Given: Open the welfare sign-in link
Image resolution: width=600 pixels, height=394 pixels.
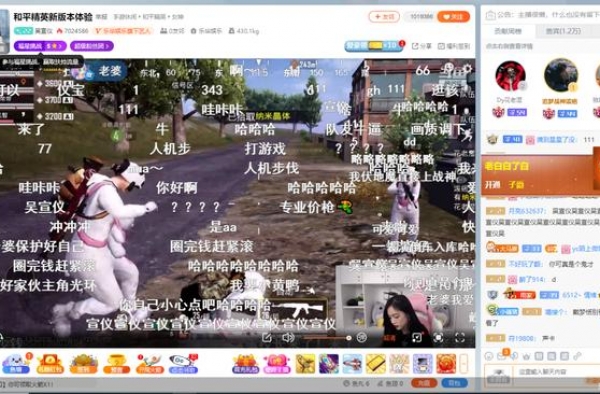Looking at the screenshot, I should 454,46.
